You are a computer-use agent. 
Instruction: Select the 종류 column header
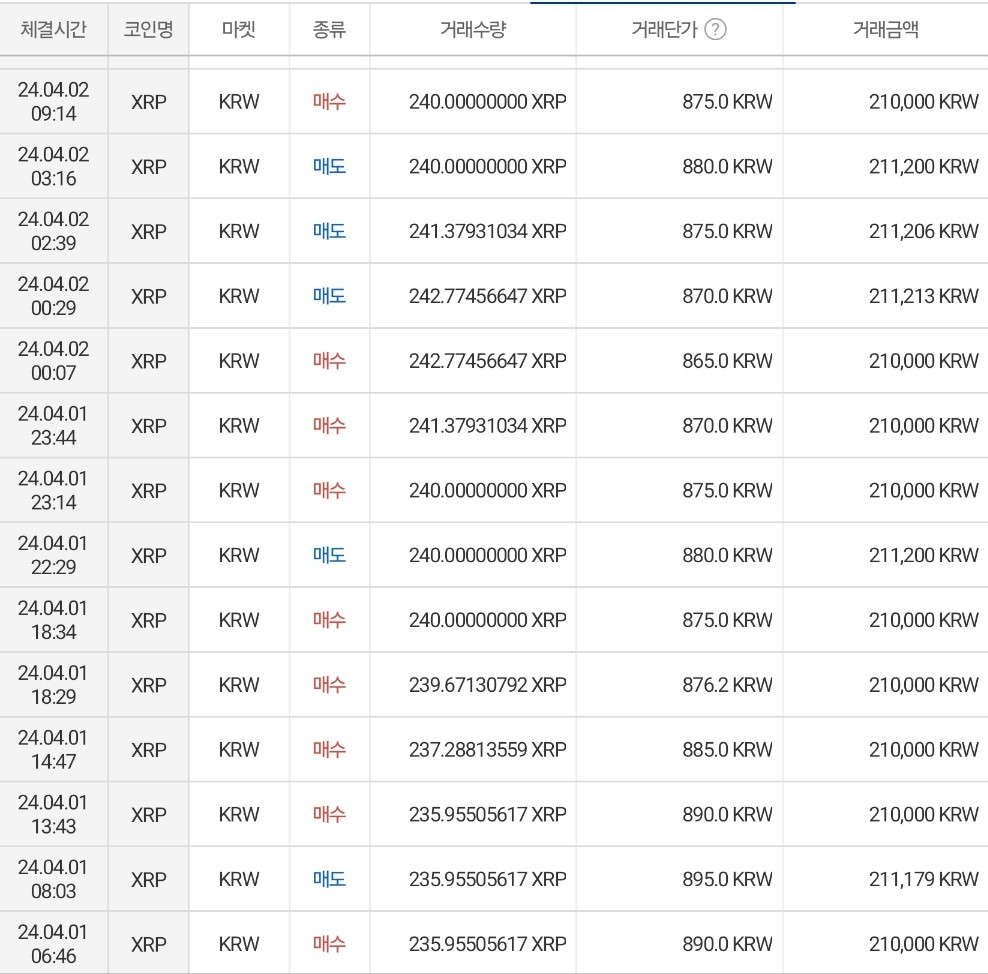click(x=329, y=29)
